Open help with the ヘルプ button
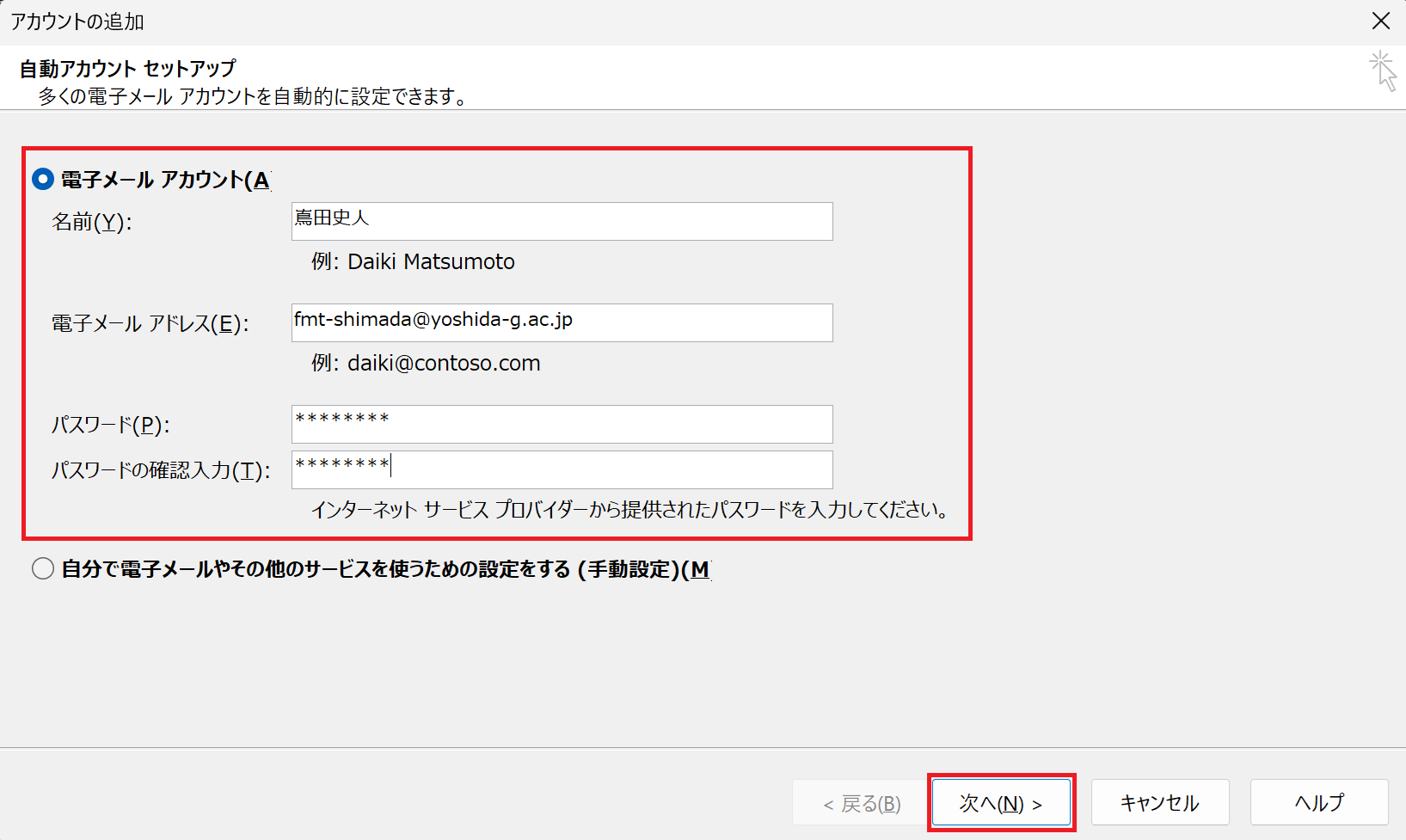The image size is (1406, 840). point(1318,802)
